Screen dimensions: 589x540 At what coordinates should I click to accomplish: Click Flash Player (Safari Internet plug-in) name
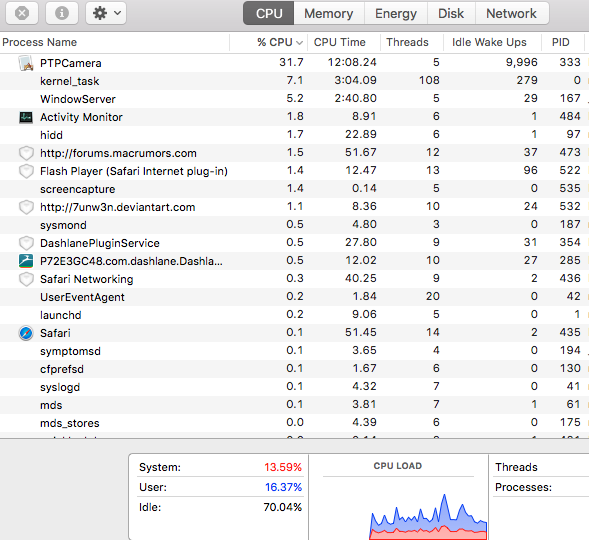click(134, 171)
